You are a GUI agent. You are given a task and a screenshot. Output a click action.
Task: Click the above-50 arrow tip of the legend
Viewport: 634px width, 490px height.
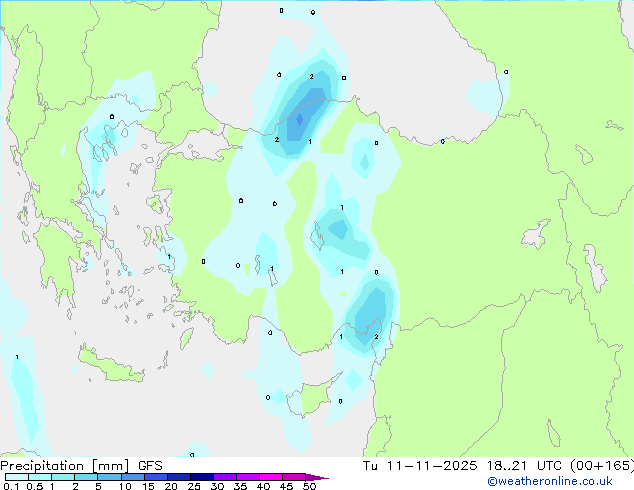point(317,477)
